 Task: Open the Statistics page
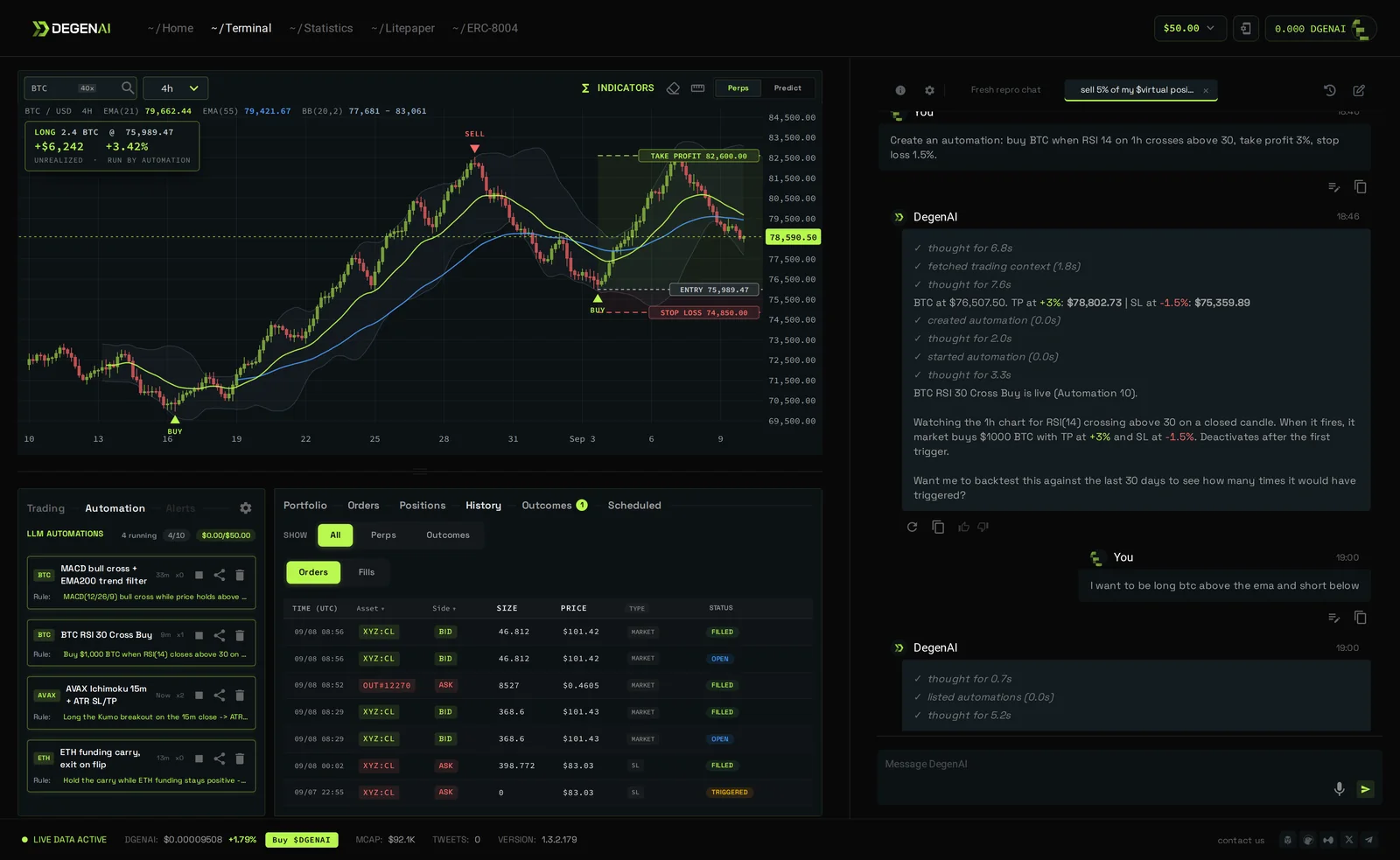(321, 28)
